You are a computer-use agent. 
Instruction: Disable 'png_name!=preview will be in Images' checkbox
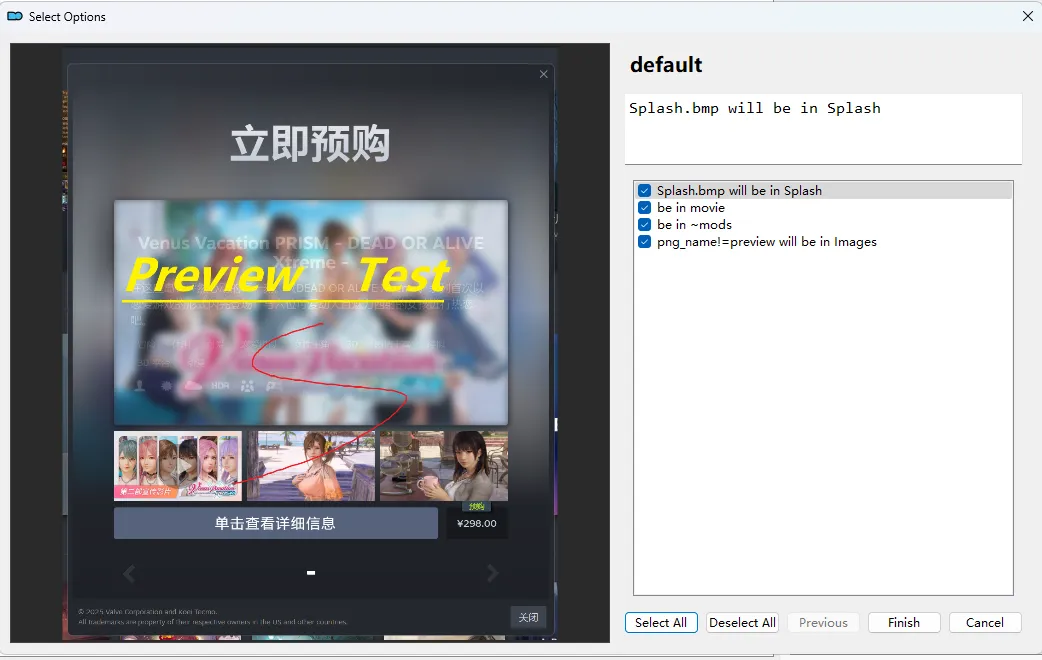pos(645,242)
